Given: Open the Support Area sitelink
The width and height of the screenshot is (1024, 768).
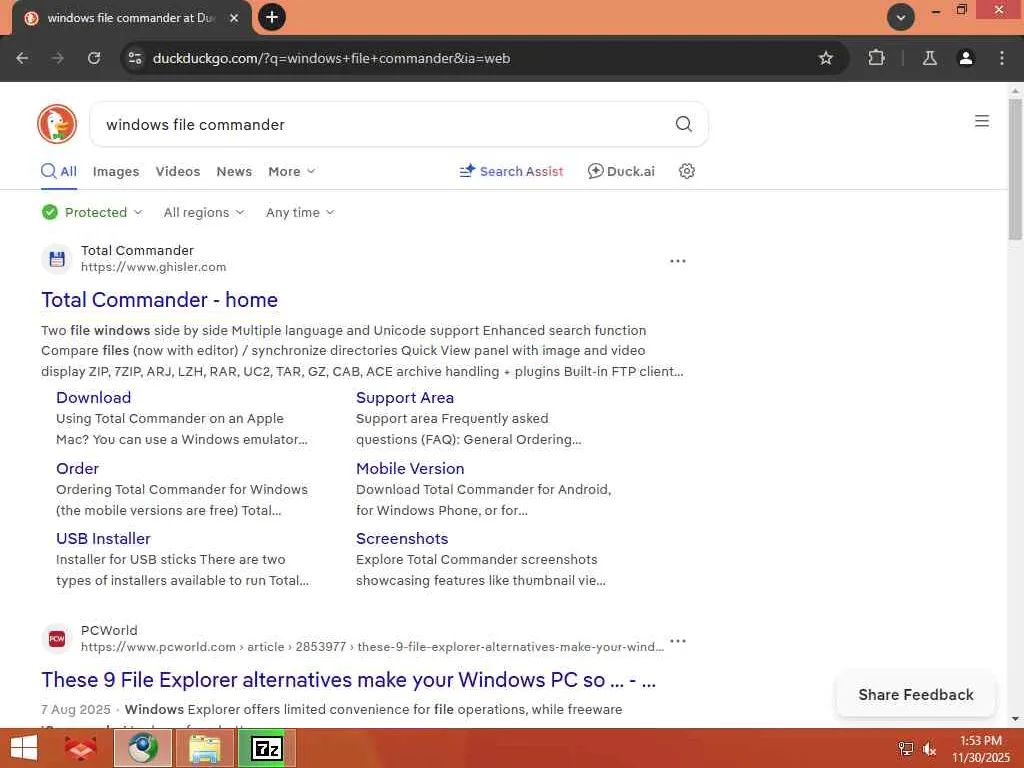Looking at the screenshot, I should click(405, 398).
